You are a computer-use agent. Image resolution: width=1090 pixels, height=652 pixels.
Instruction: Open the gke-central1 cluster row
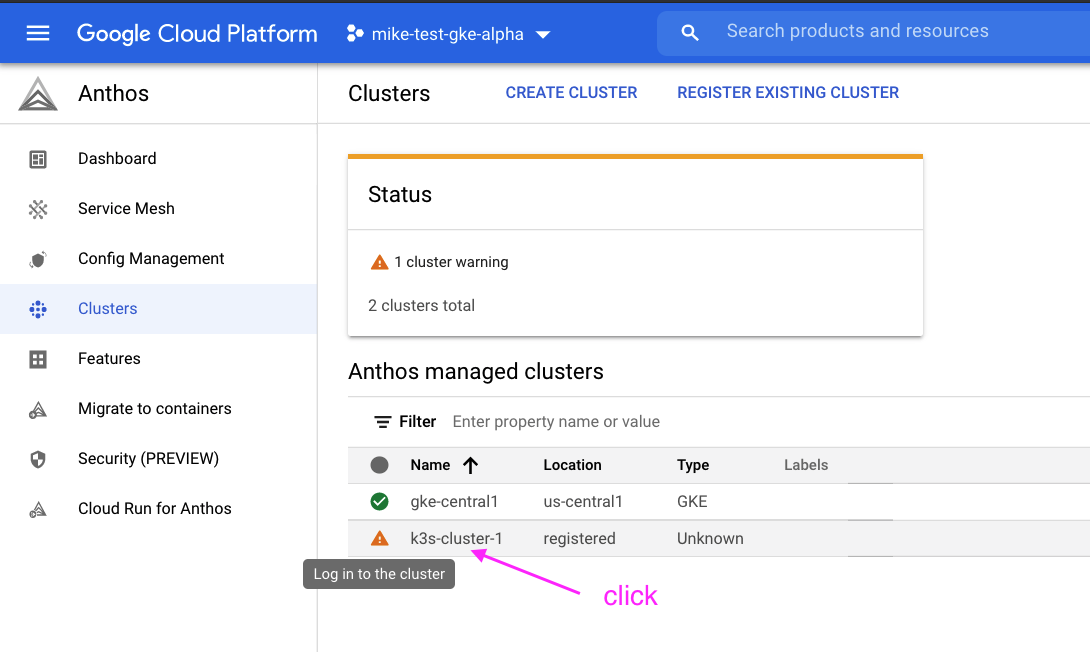click(454, 502)
